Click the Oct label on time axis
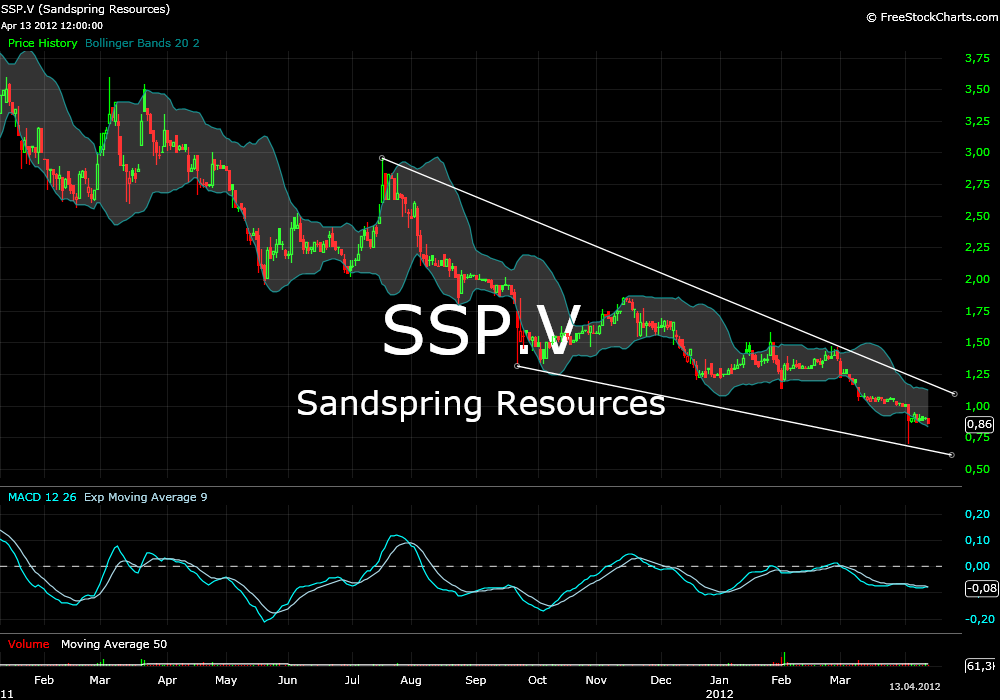The width and height of the screenshot is (1000, 700). [538, 680]
